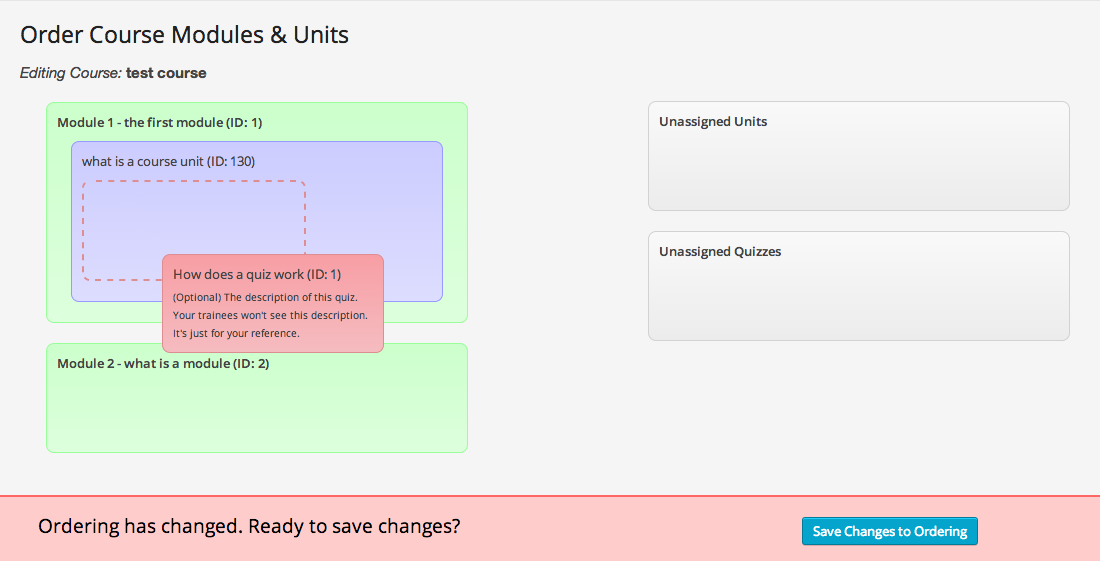Click the quiz's optional description text
This screenshot has width=1100, height=561.
[x=270, y=315]
